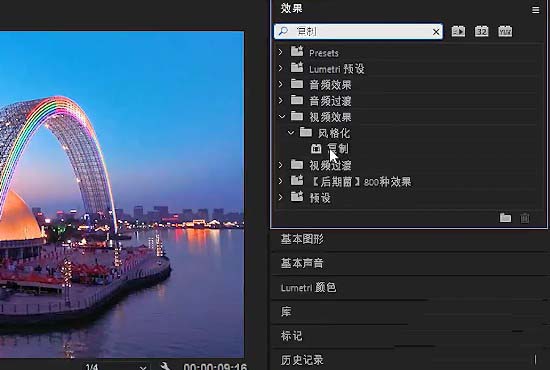Click the 00:00:09:16 duration timecode

coord(215,367)
